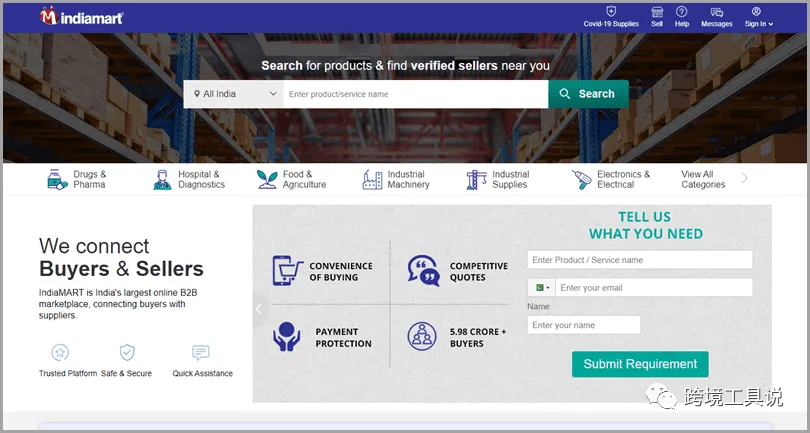The image size is (810, 433).
Task: Click the Covid-19 Supplies link text
Action: pos(611,24)
